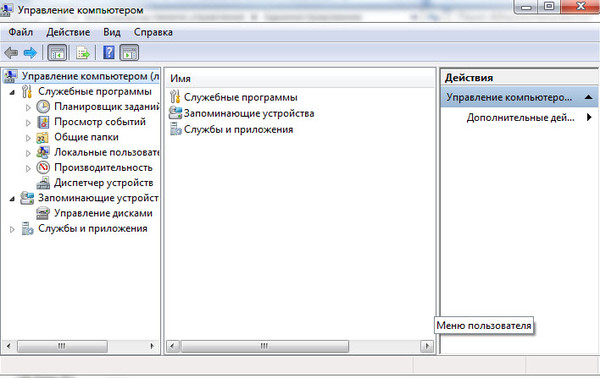
Task: Close the Управление компьютером window
Action: pos(580,7)
